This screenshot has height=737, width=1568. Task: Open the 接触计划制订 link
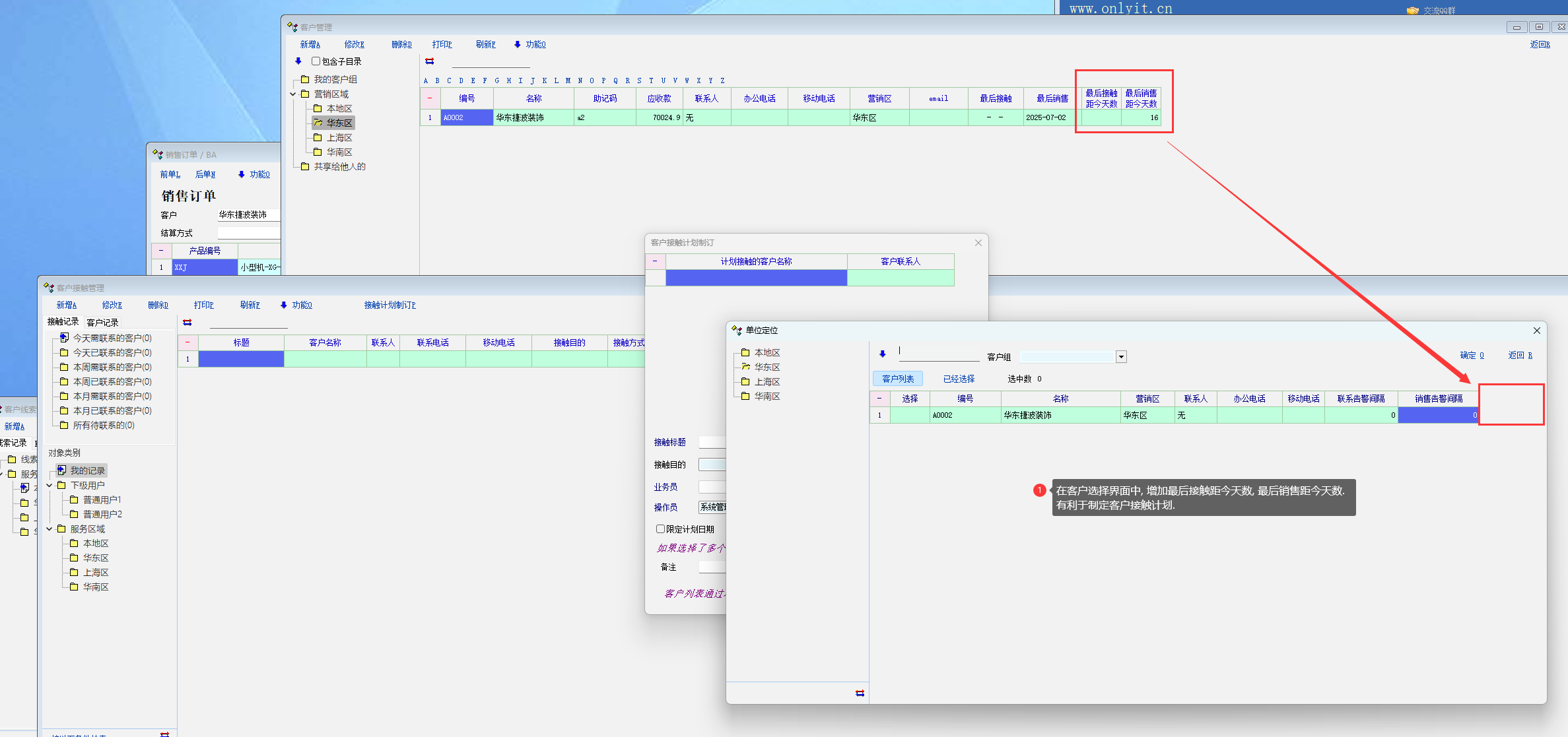pyautogui.click(x=390, y=305)
